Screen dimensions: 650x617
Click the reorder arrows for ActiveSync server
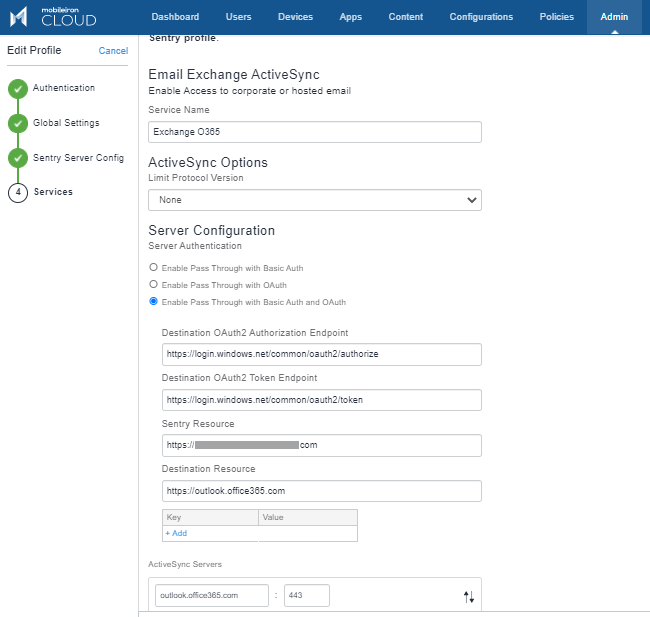pos(469,597)
